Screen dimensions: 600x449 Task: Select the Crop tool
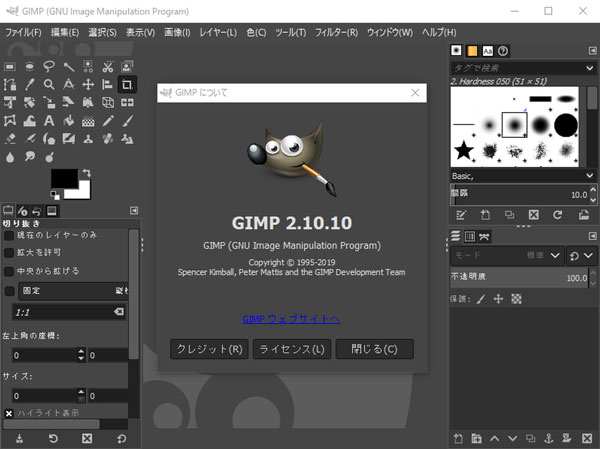[x=127, y=85]
